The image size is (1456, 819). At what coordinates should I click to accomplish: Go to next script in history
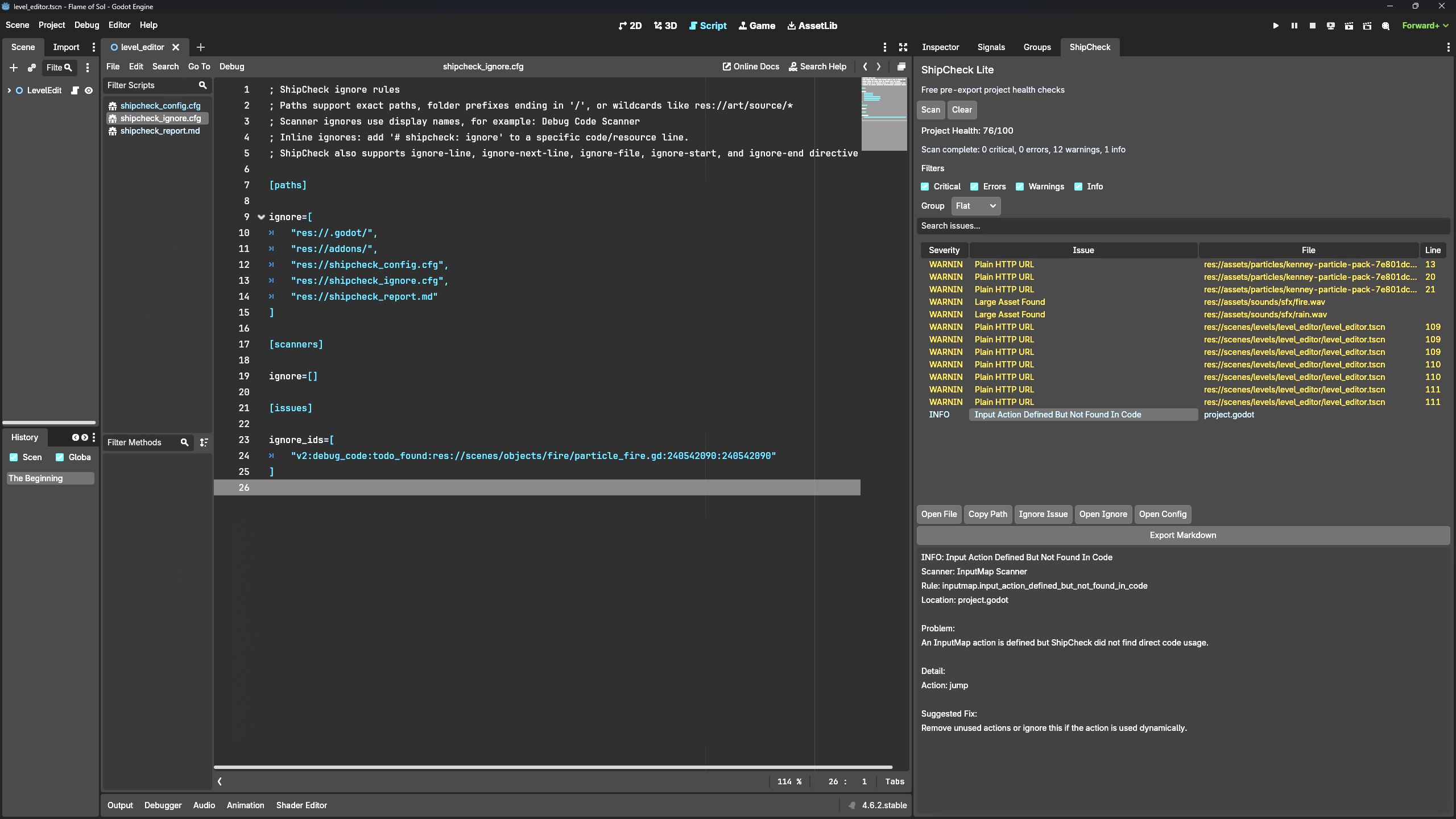tap(879, 67)
